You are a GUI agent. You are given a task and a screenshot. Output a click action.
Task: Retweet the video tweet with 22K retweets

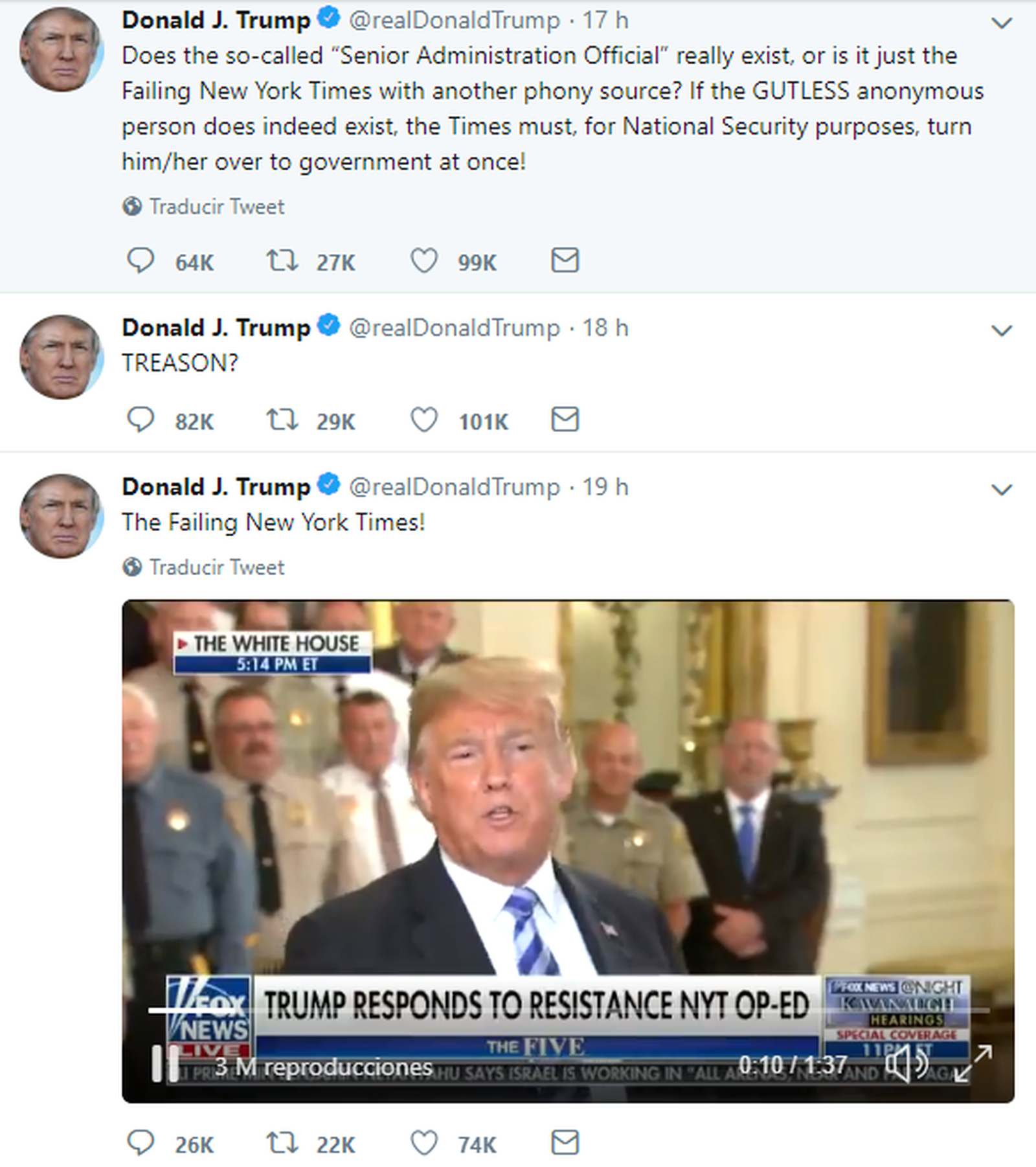pos(282,1144)
